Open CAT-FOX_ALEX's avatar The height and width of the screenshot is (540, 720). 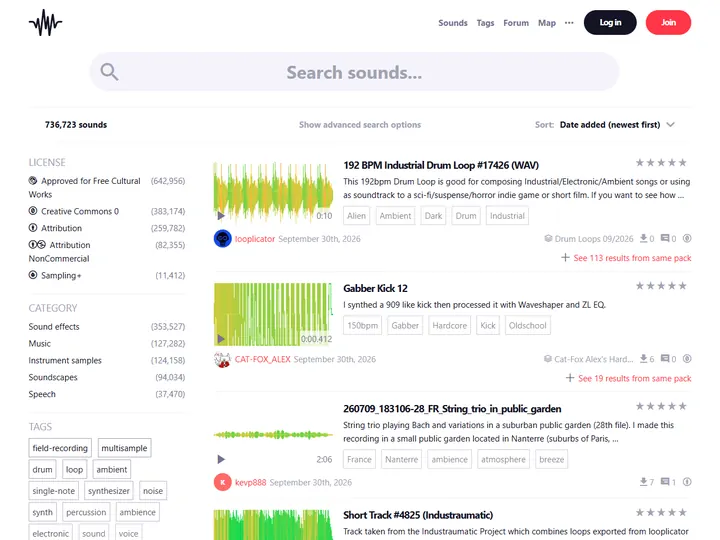(x=223, y=359)
